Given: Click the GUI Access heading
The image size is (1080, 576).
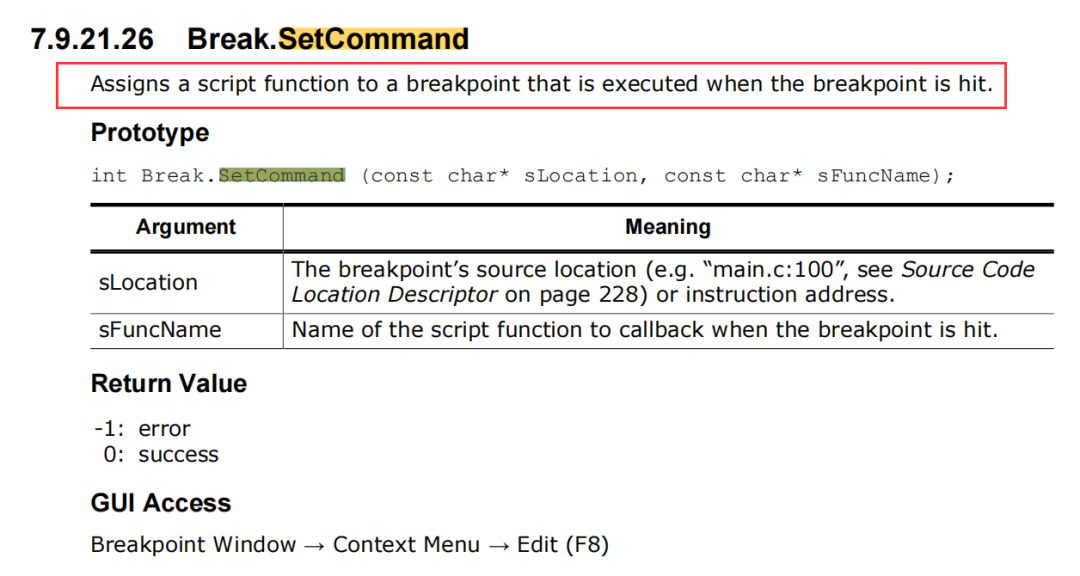Looking at the screenshot, I should click(x=160, y=503).
